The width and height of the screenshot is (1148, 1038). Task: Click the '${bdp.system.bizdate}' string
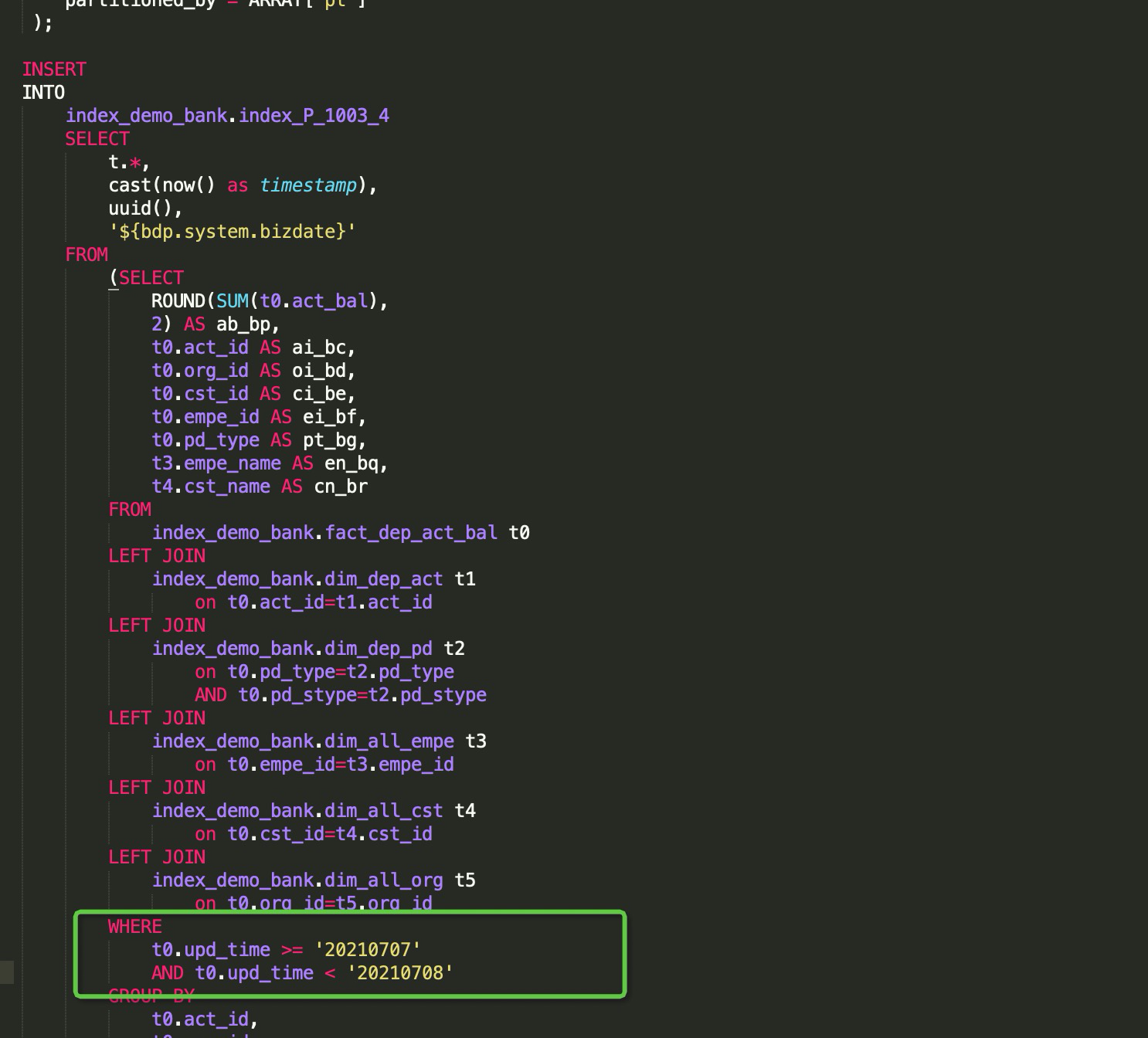click(233, 232)
